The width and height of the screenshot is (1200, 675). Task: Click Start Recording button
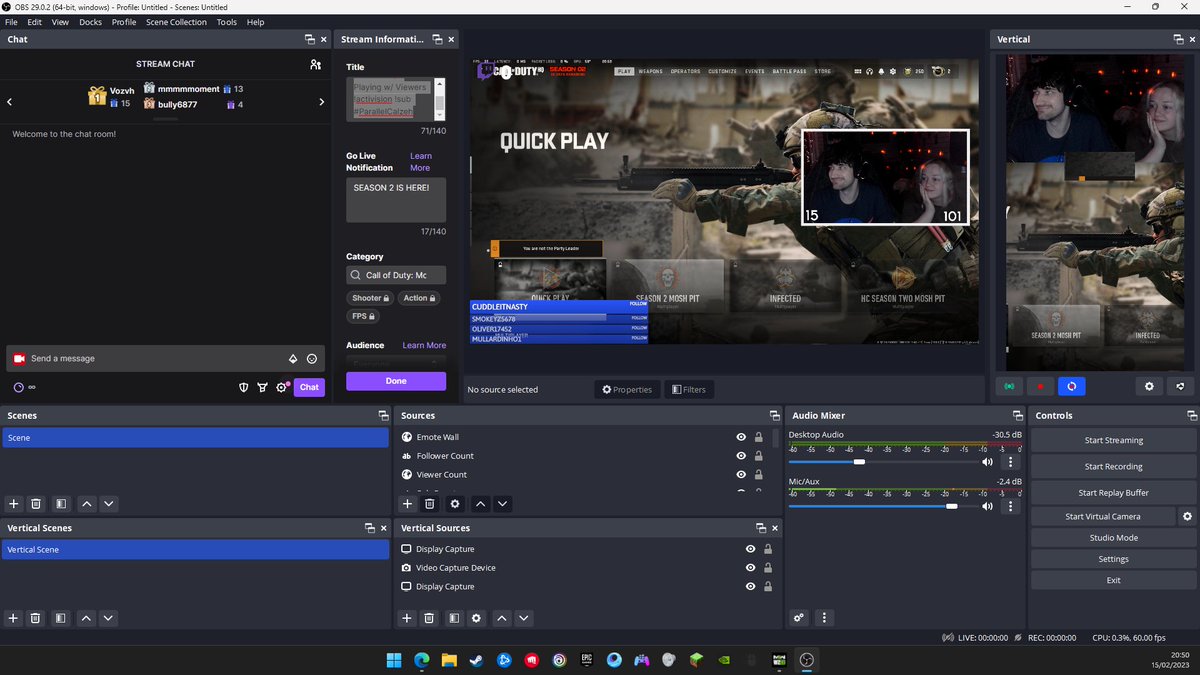pyautogui.click(x=1113, y=466)
